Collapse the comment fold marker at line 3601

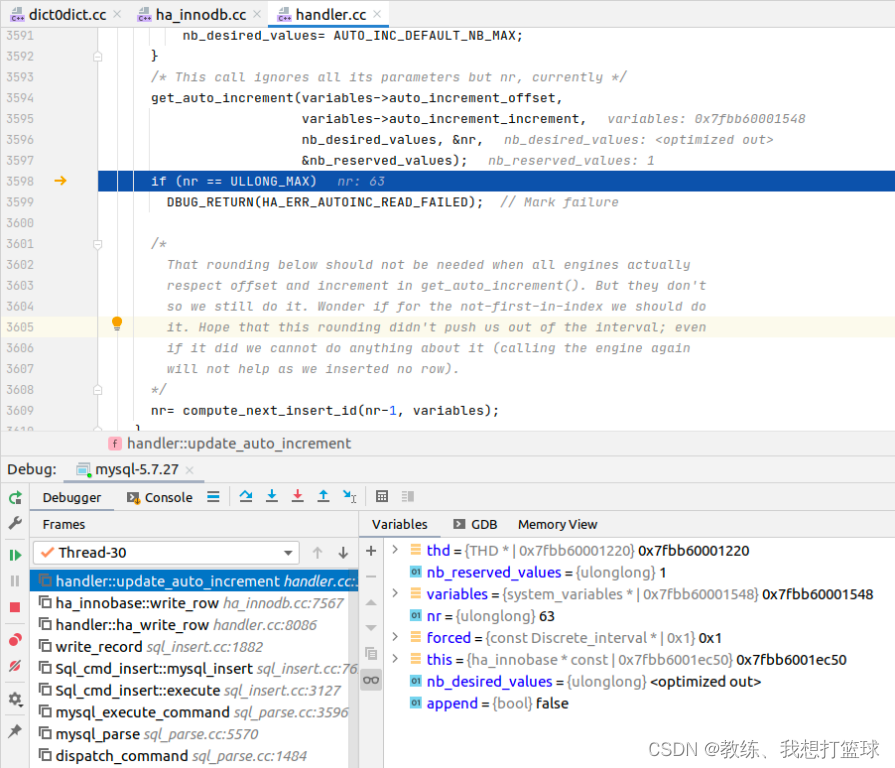pos(98,244)
